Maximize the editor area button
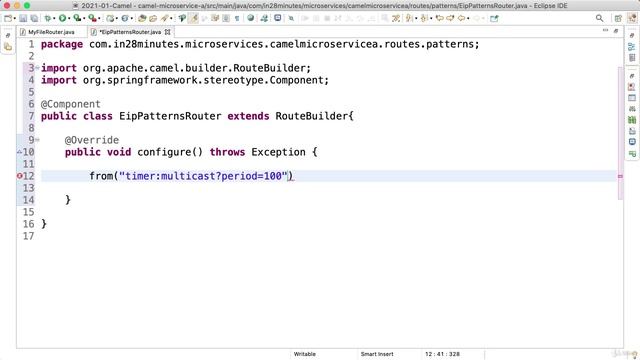This screenshot has width=640, height=360. point(616,31)
